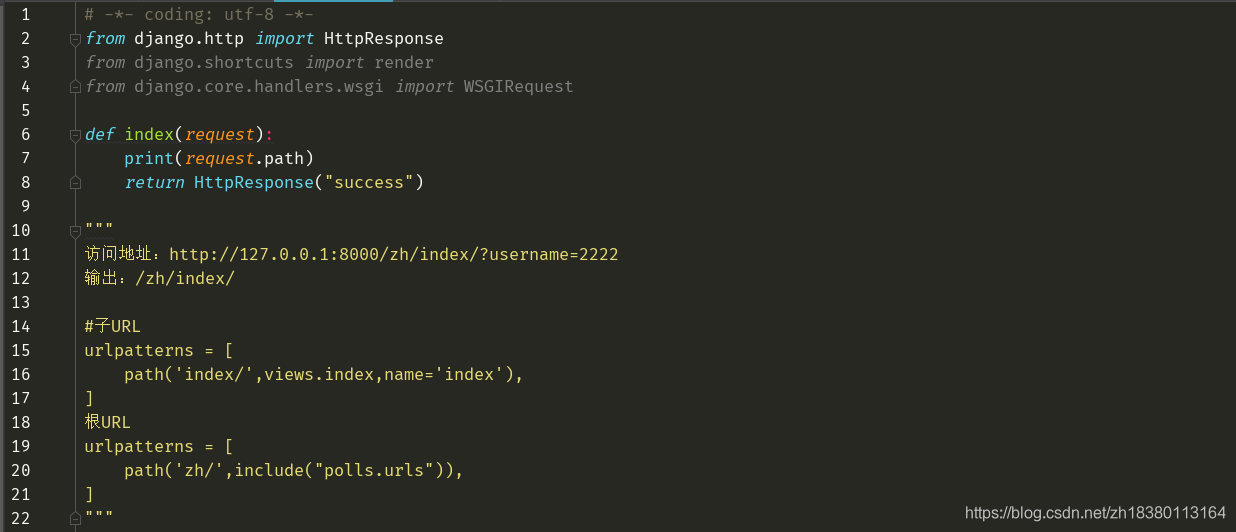
Task: Click the closing docstring fold marker on line 22
Action: click(x=75, y=519)
